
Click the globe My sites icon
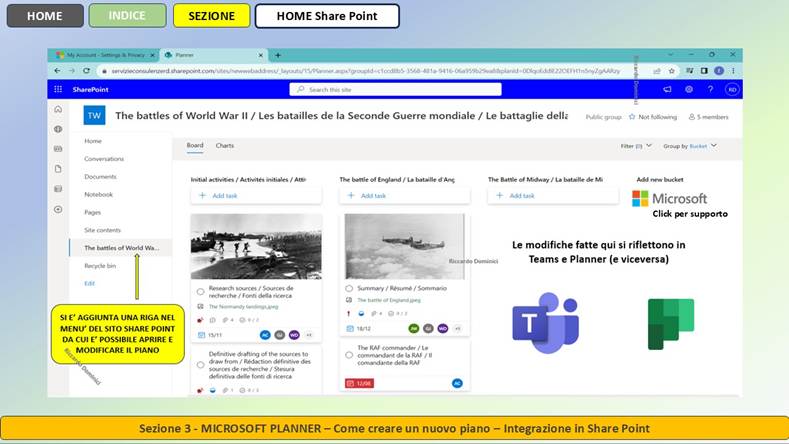[58, 129]
